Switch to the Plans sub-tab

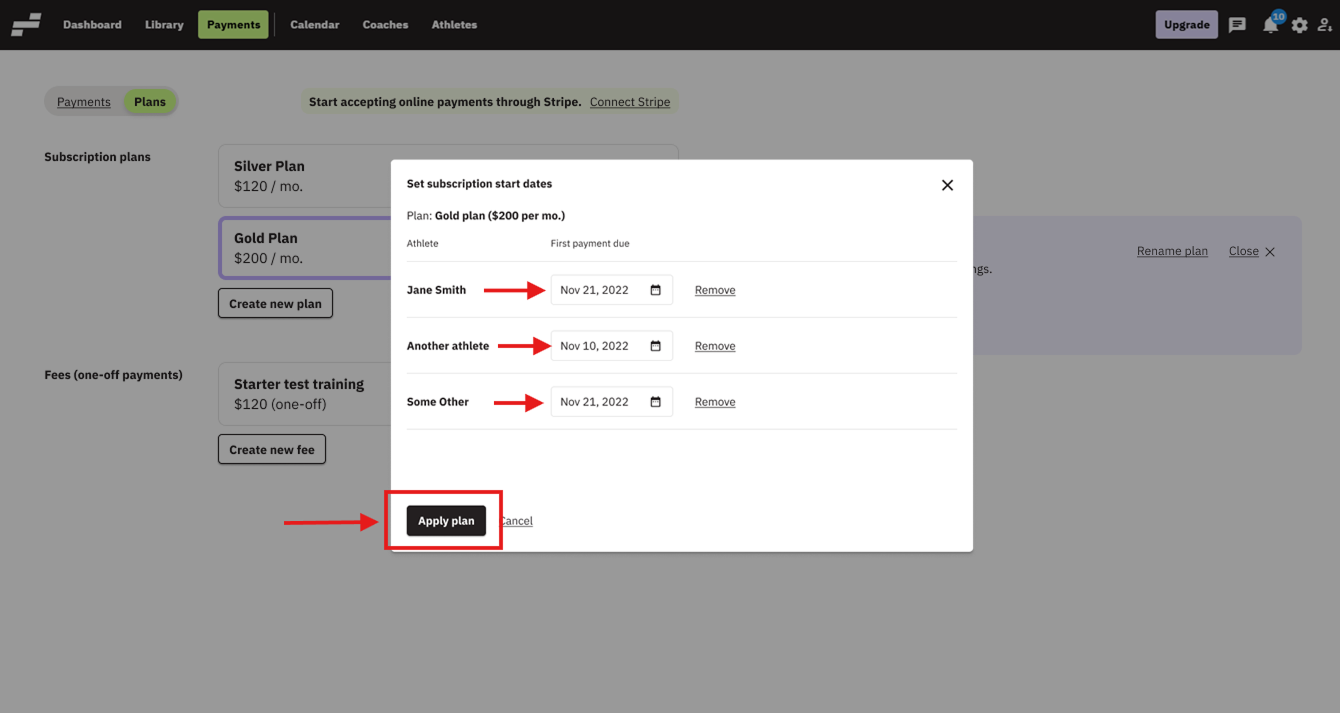pyautogui.click(x=150, y=102)
